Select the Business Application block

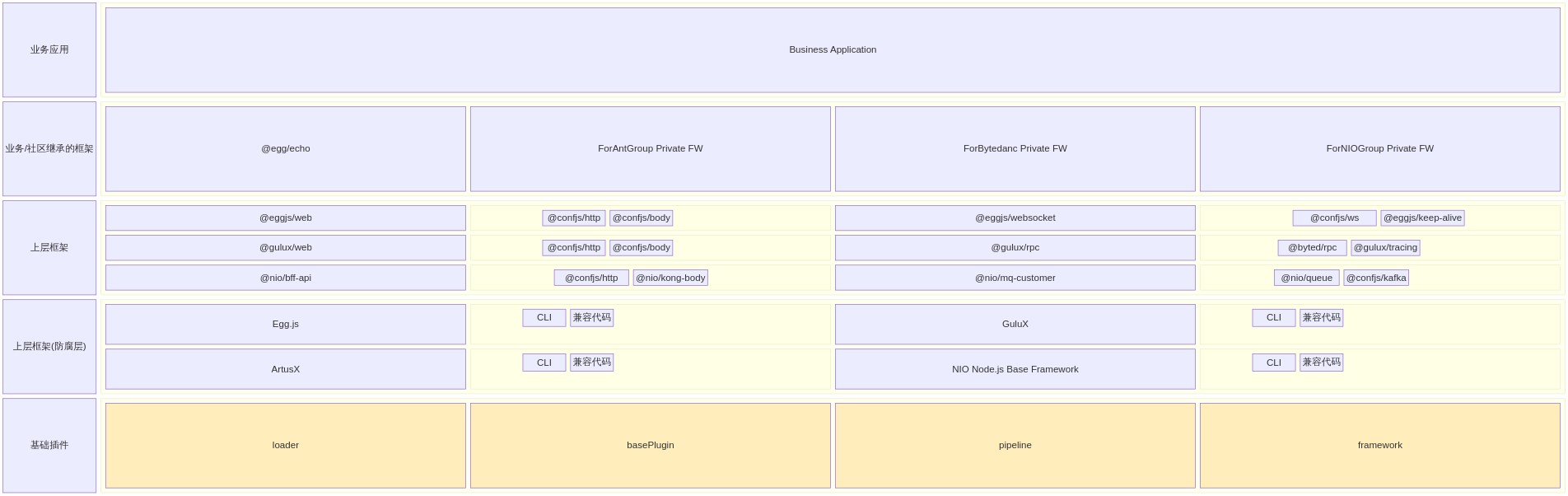pyautogui.click(x=833, y=50)
